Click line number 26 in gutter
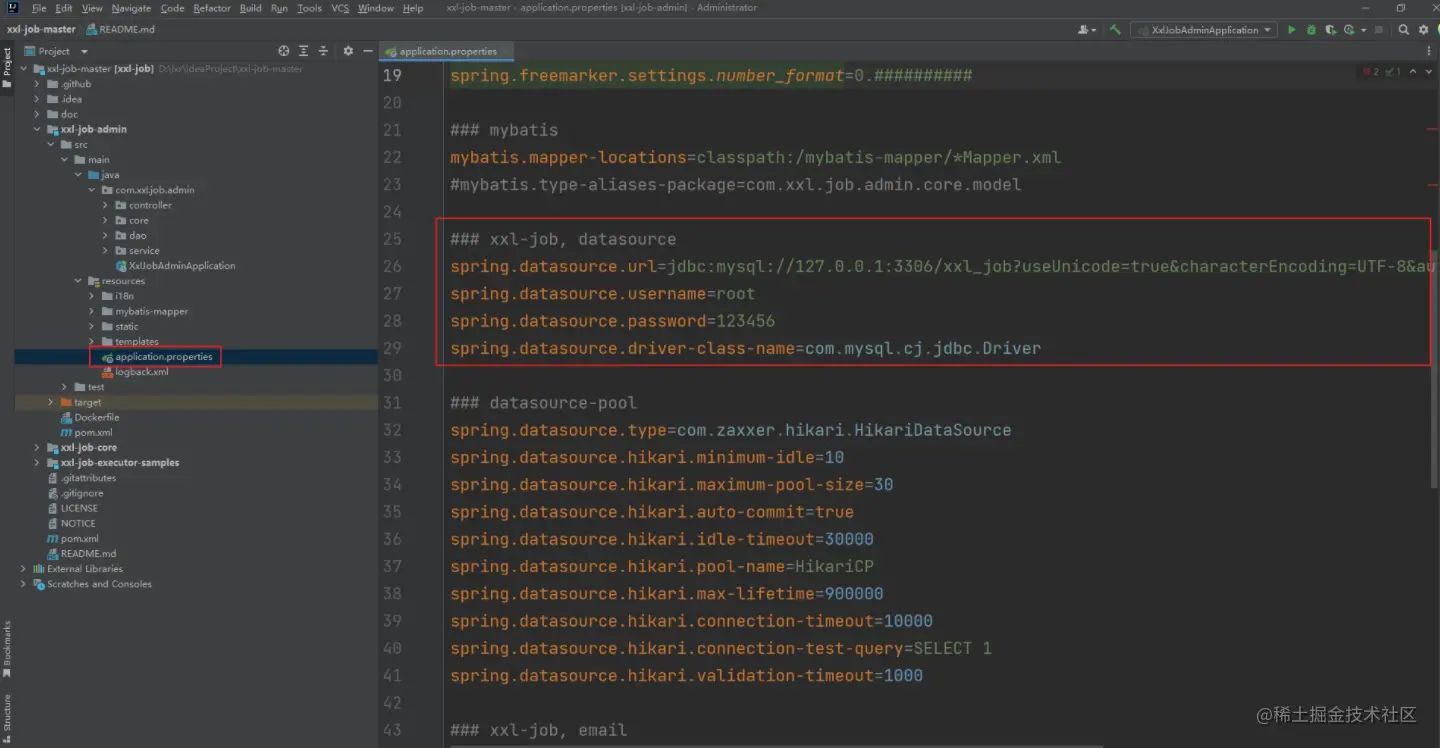 tap(392, 266)
